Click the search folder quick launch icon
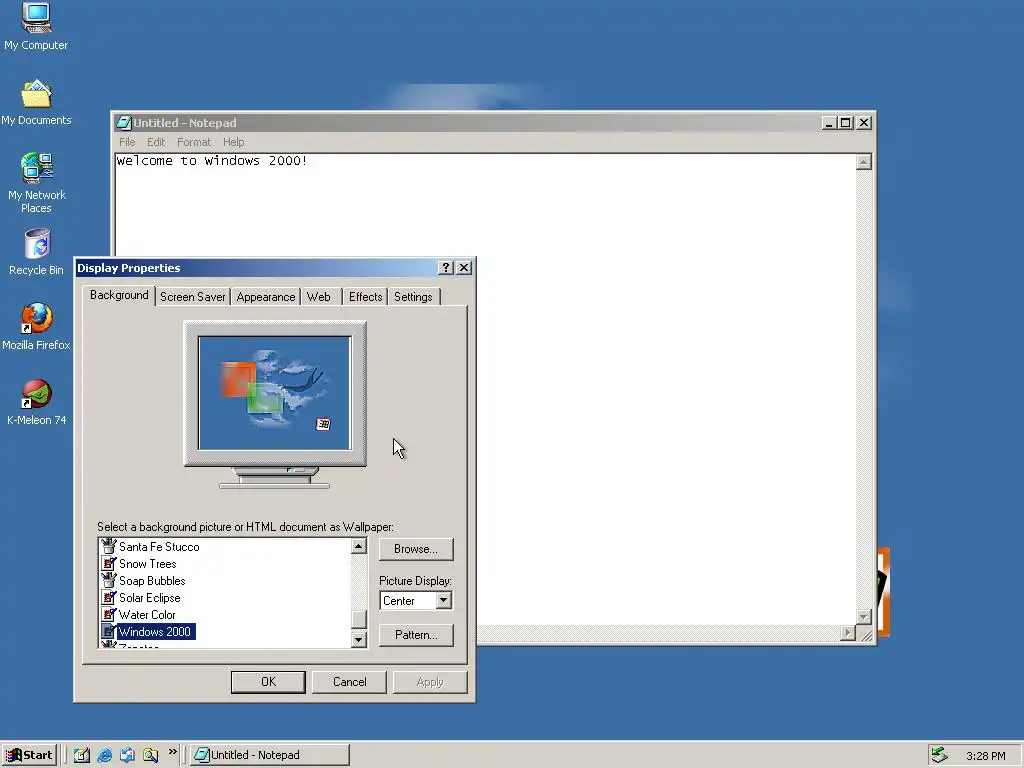The image size is (1024, 768). click(x=150, y=755)
